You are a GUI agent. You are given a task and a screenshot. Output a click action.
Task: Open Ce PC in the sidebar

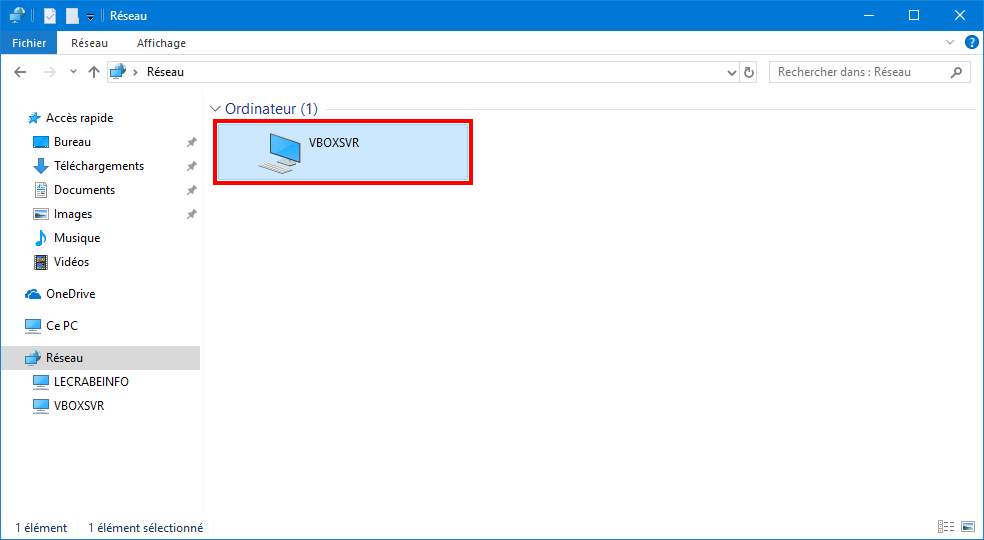click(x=62, y=326)
